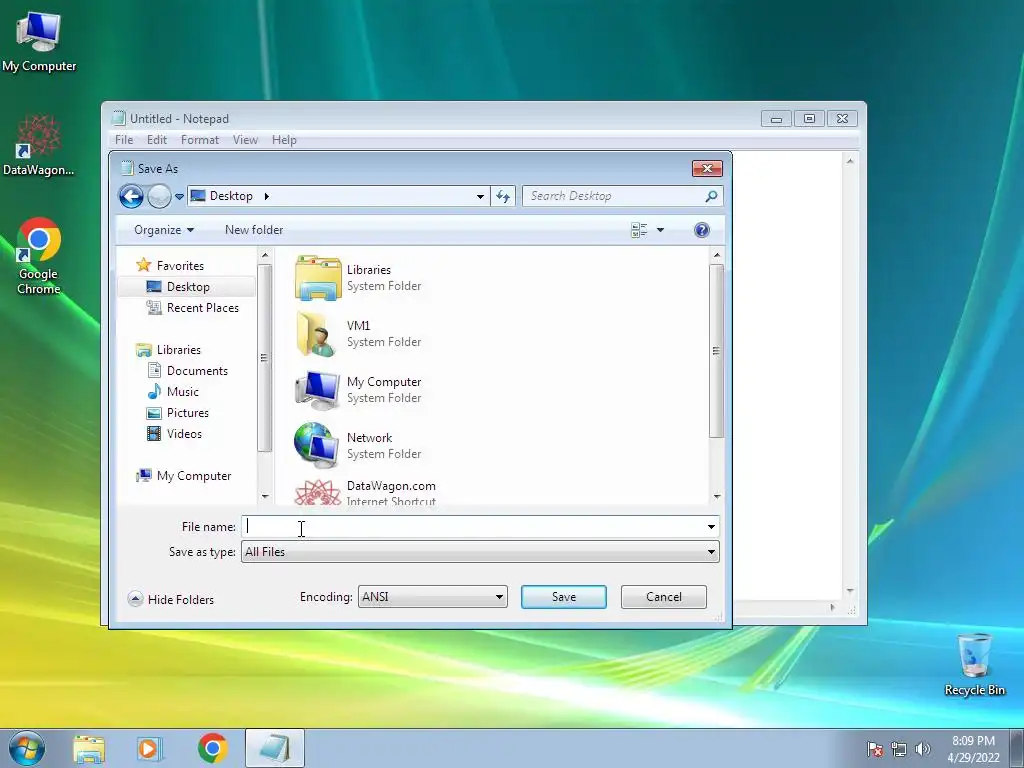This screenshot has width=1024, height=768.
Task: Click file list scroll down arrow
Action: coord(716,496)
